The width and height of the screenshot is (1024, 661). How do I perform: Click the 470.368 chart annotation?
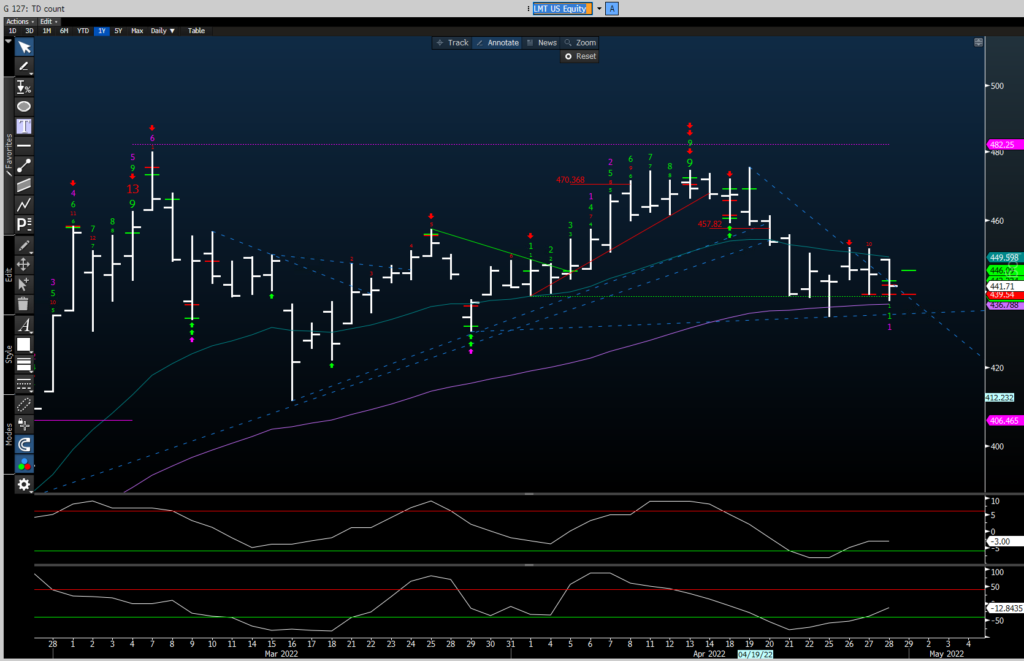(x=570, y=180)
